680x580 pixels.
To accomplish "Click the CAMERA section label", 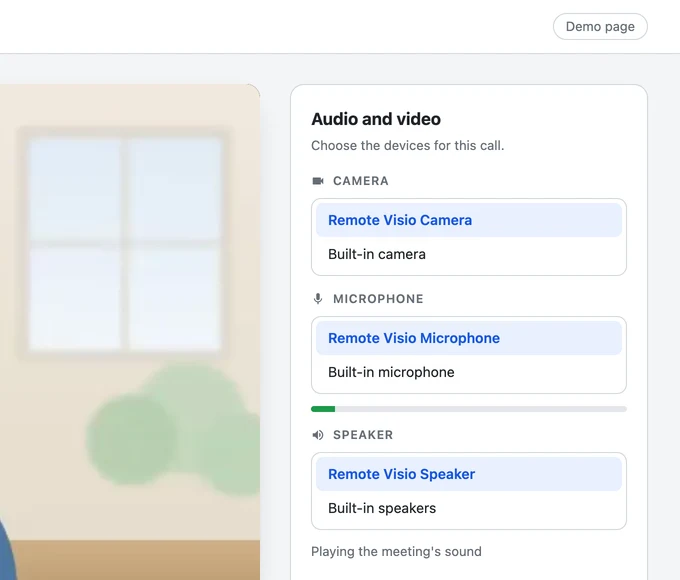I will tap(361, 181).
